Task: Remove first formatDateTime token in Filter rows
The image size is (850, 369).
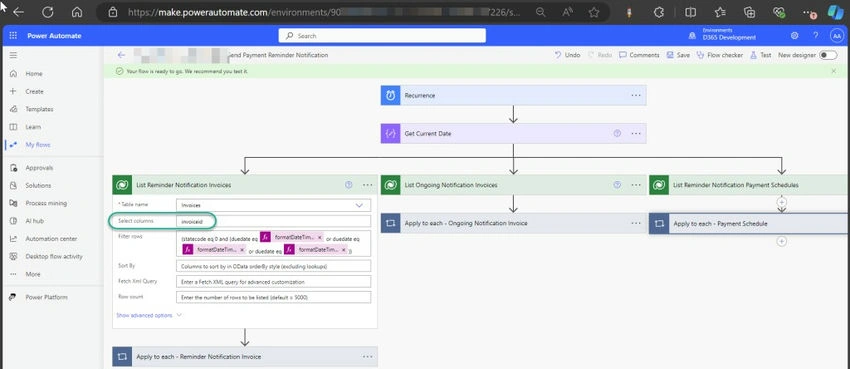Action: (320, 237)
